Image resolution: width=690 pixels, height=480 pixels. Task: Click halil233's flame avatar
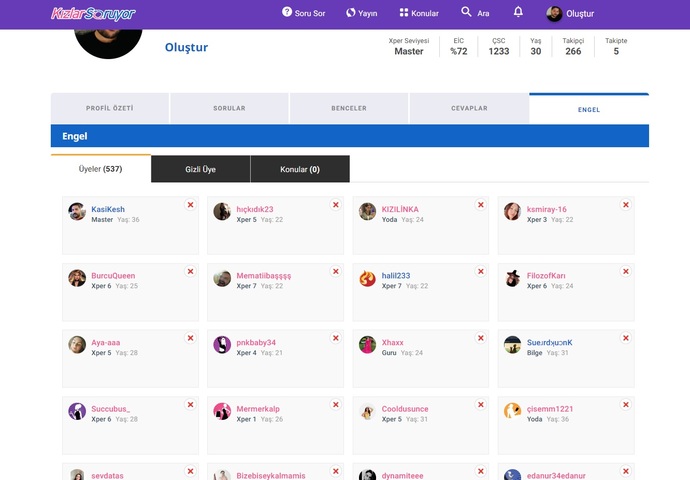pos(367,278)
